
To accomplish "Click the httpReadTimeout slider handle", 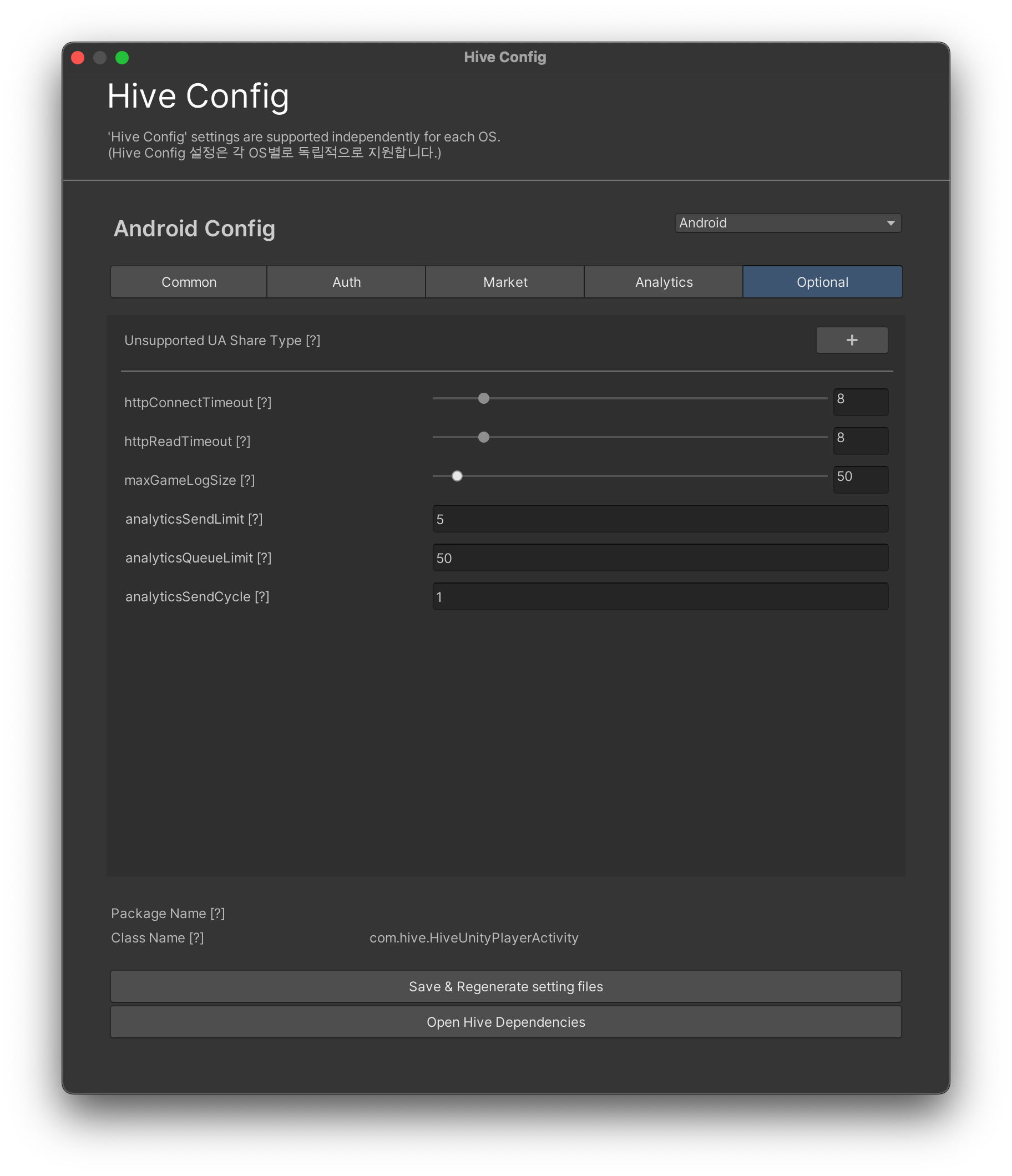I will coord(484,437).
